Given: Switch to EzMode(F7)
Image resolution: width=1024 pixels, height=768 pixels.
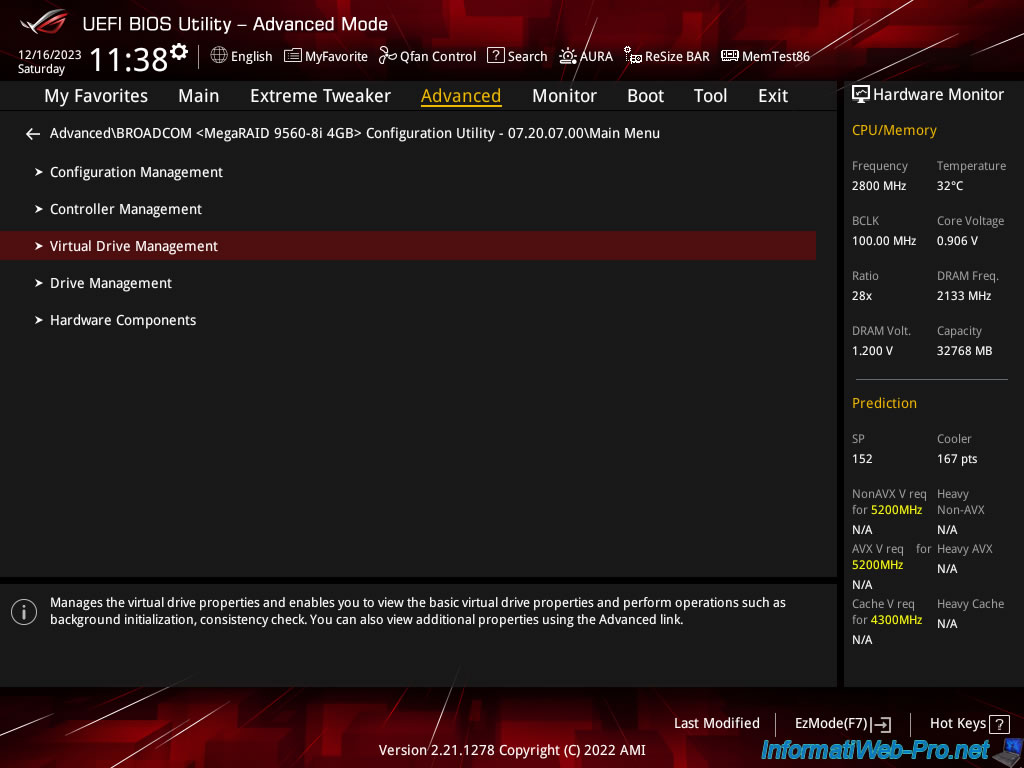Looking at the screenshot, I should click(842, 724).
